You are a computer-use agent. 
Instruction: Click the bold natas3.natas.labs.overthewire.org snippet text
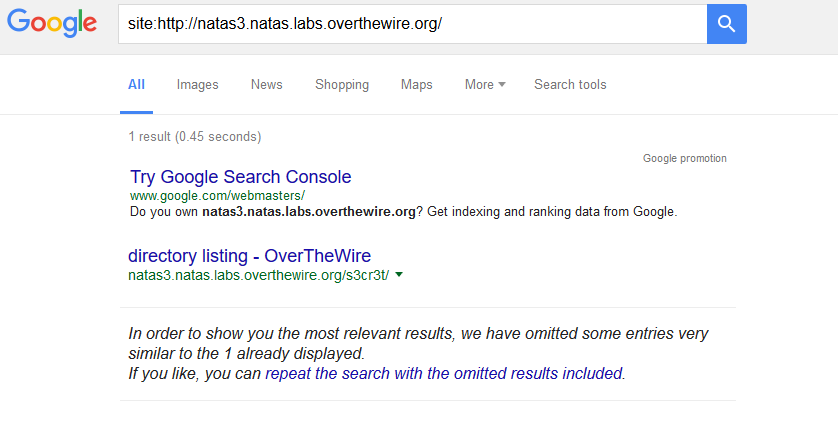(x=308, y=212)
